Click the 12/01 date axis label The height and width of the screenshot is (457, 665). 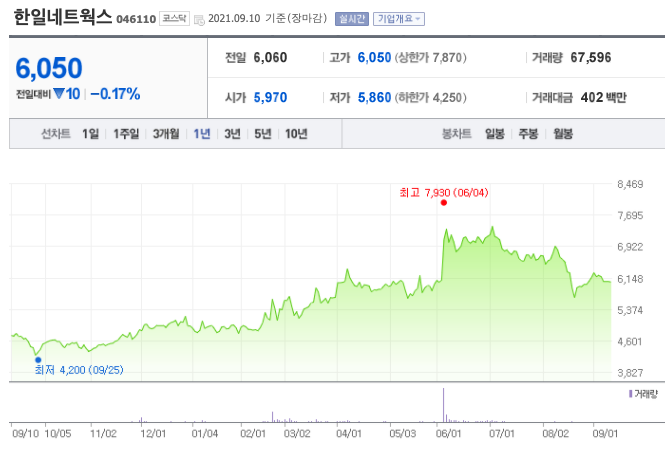pos(153,434)
